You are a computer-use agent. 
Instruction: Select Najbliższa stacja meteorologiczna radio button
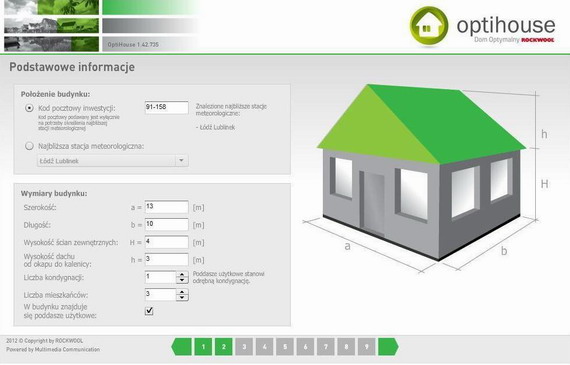tap(29, 146)
